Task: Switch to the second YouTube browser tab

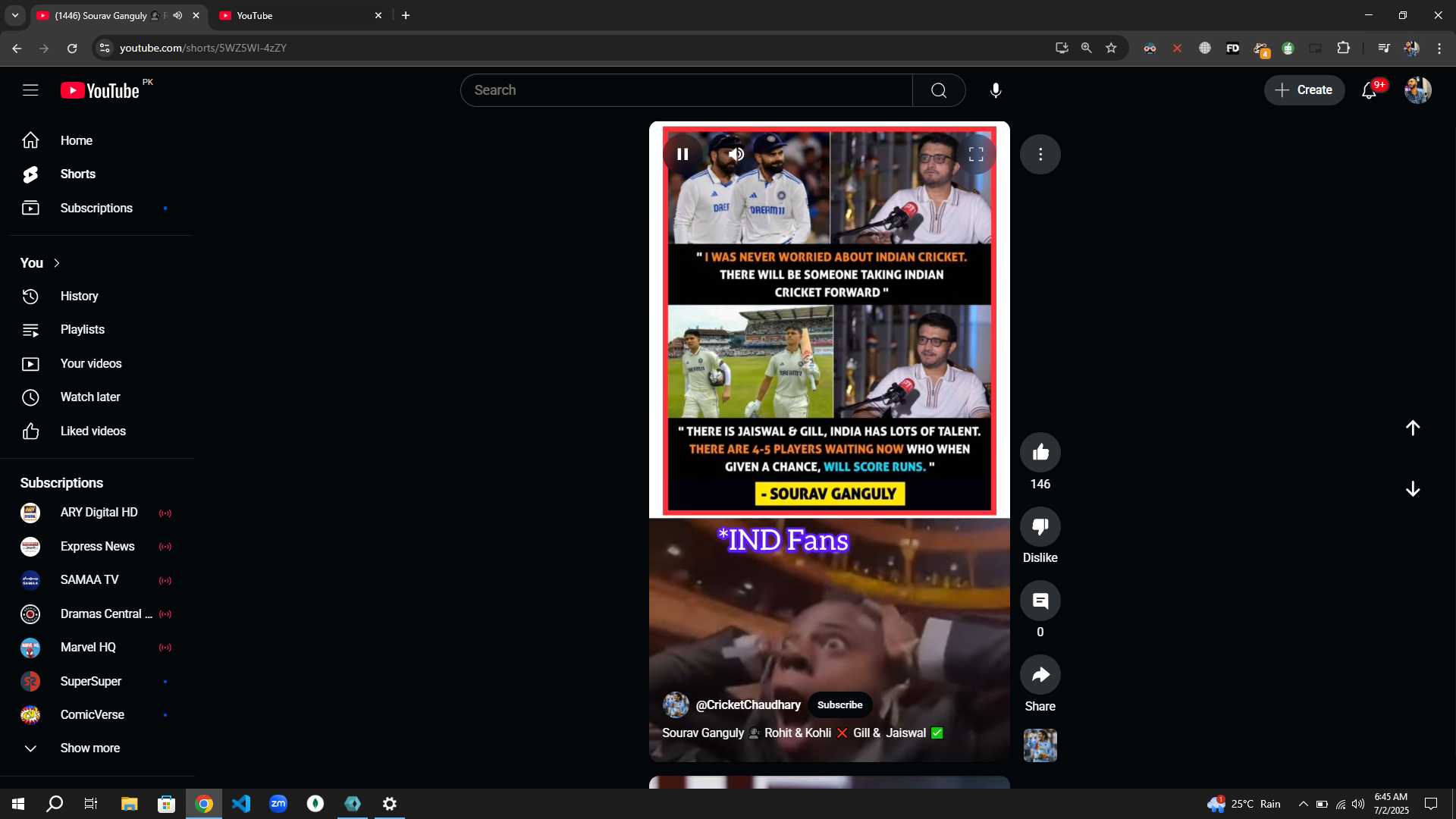Action: [300, 15]
